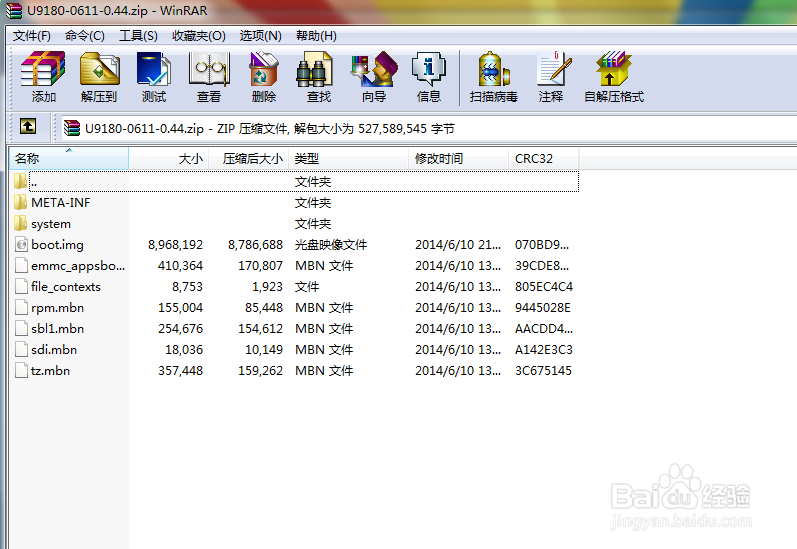Sort by Type (类型) column header
The image size is (797, 549).
pyautogui.click(x=349, y=159)
